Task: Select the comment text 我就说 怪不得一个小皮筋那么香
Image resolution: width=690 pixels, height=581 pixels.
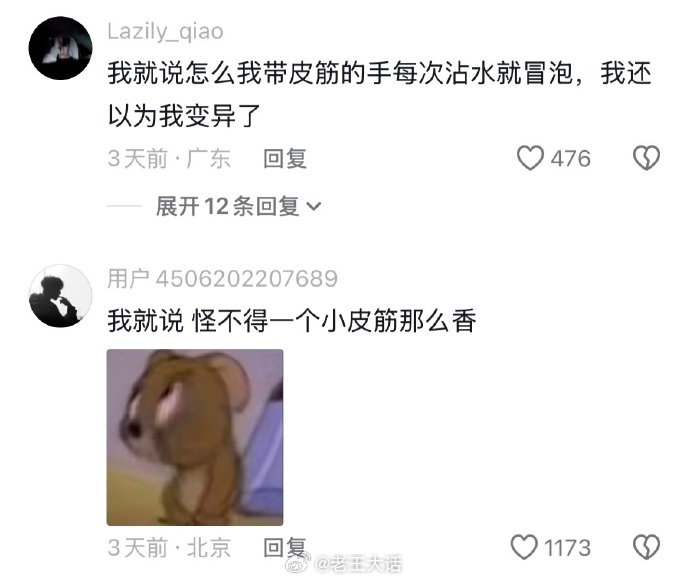Action: (x=292, y=321)
